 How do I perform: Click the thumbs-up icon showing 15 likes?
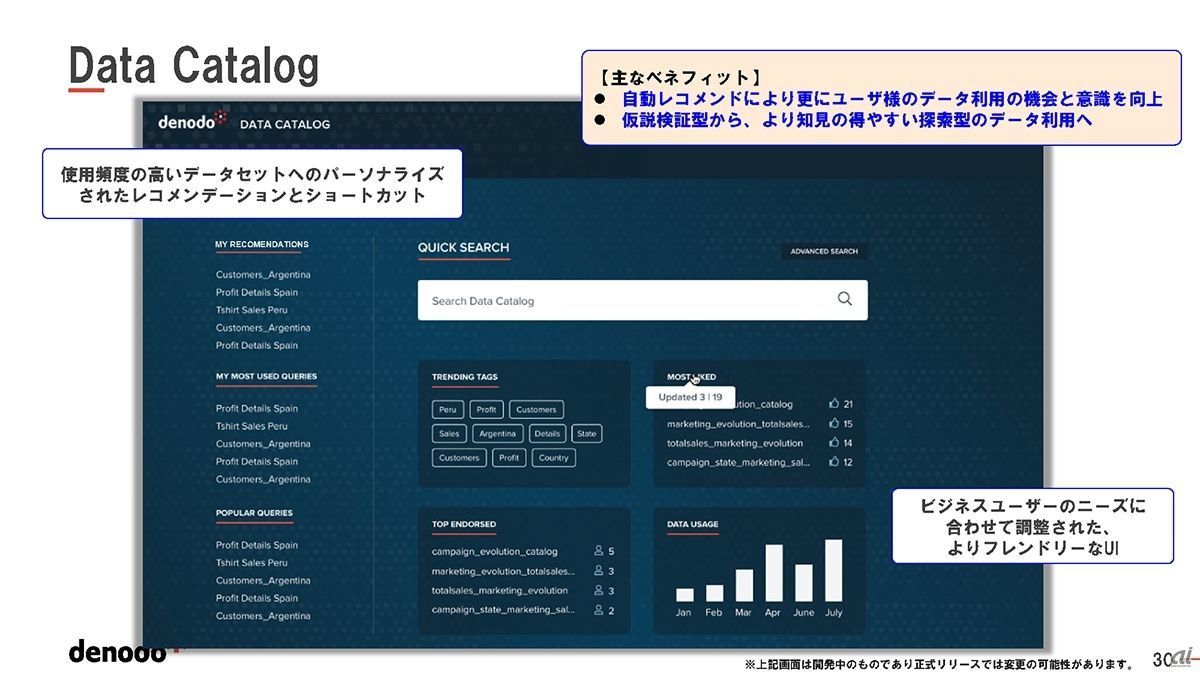[x=834, y=424]
